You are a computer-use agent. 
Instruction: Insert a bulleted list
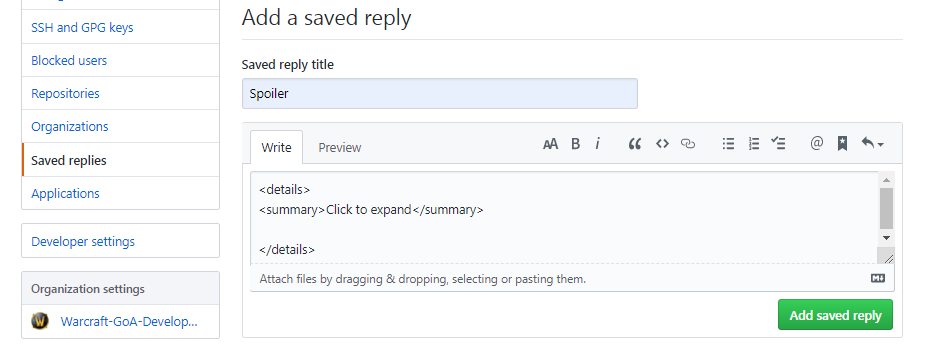[x=729, y=144]
